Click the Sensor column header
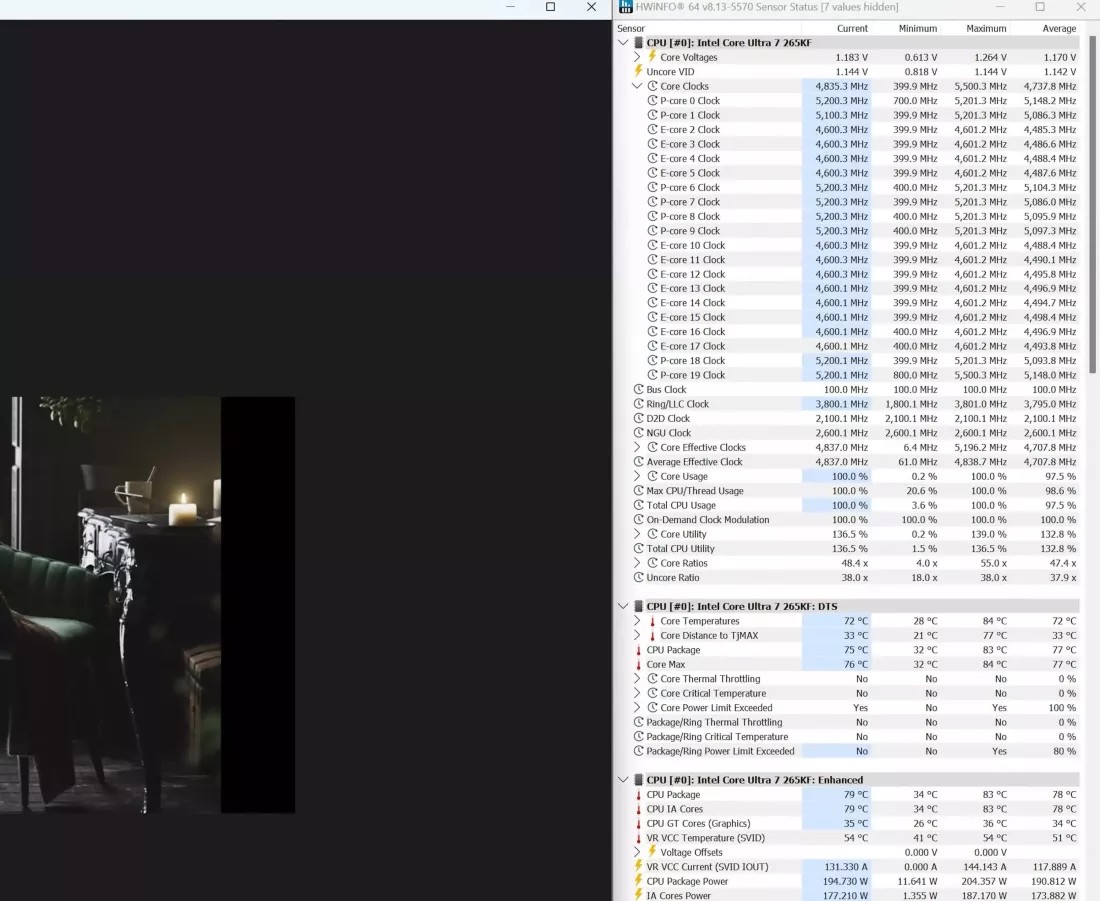 631,29
